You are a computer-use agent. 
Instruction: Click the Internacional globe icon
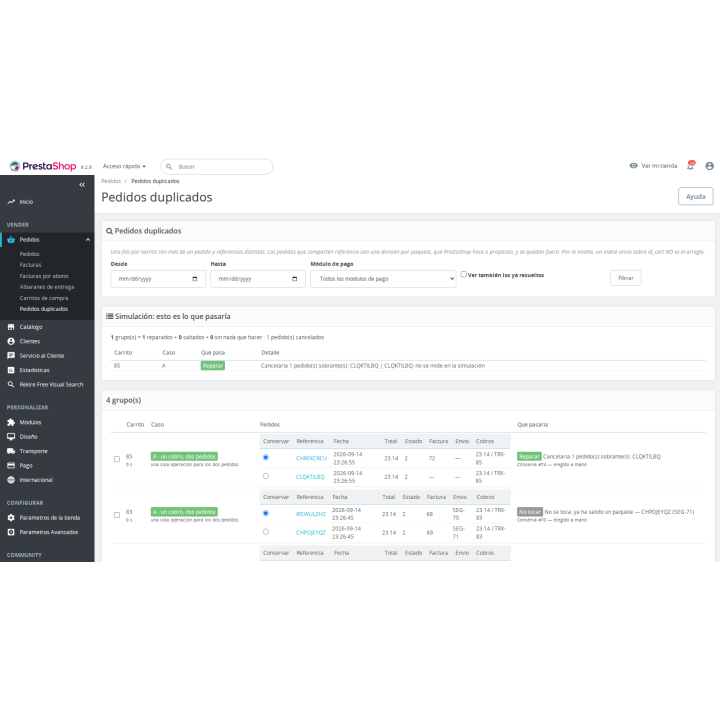[x=11, y=480]
